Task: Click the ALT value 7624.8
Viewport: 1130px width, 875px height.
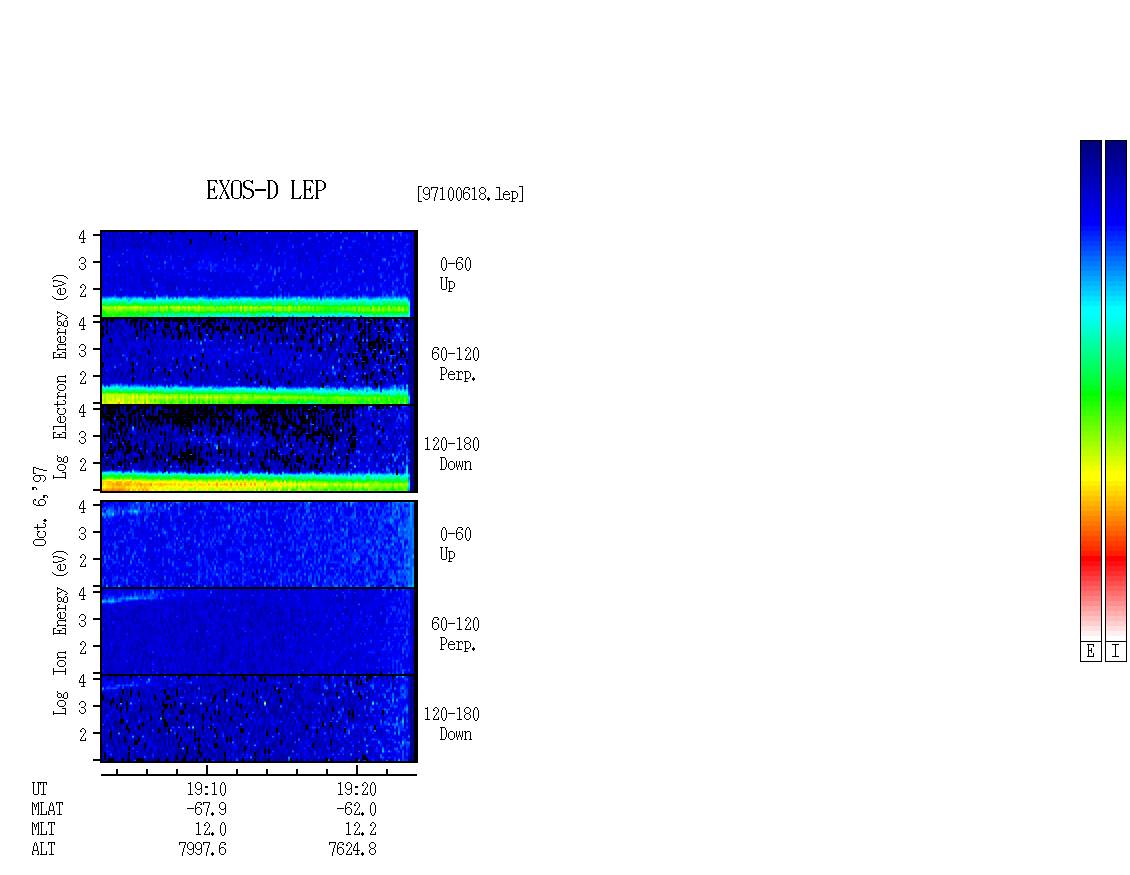Action: (x=352, y=850)
